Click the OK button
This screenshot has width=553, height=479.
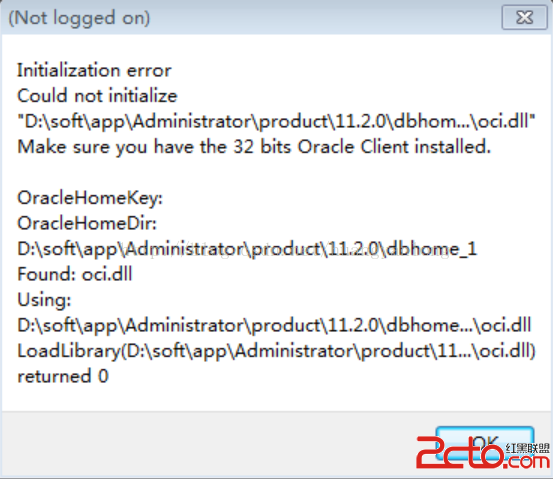[x=485, y=443]
